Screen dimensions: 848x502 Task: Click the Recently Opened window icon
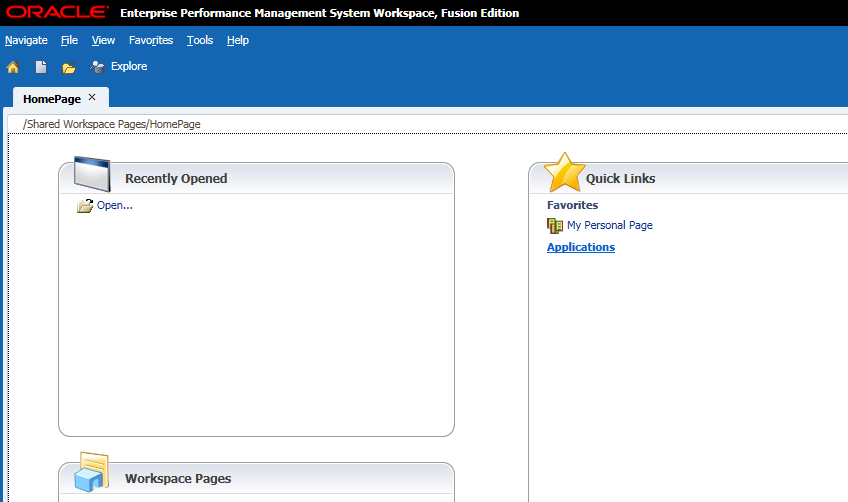[x=92, y=174]
